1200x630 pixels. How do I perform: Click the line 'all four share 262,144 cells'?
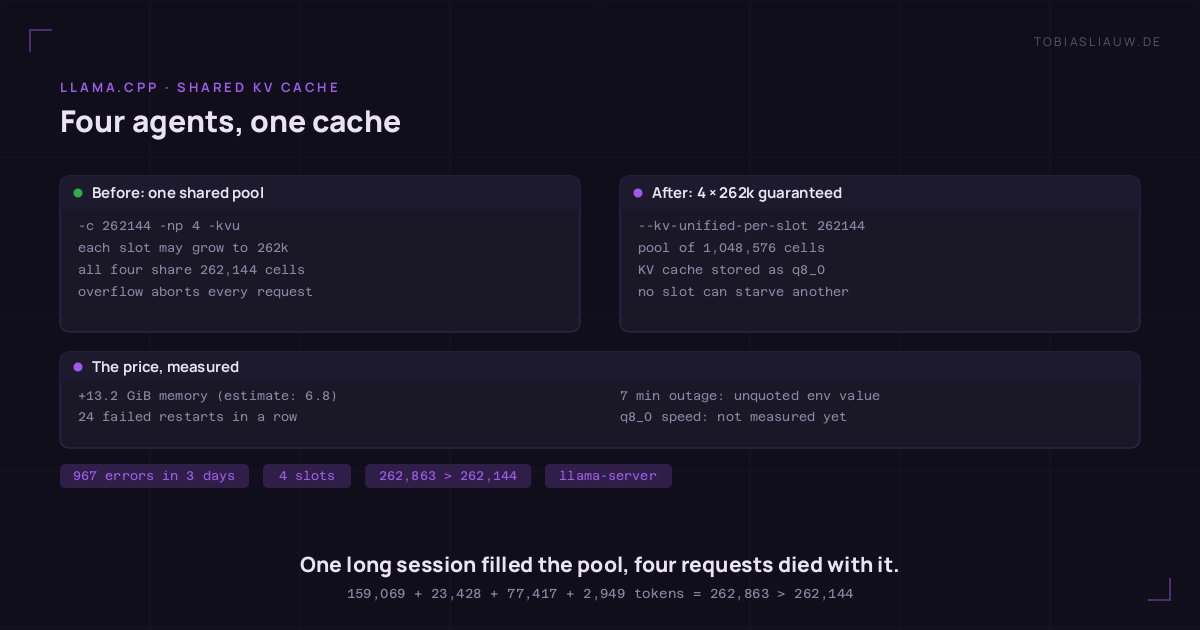point(191,270)
